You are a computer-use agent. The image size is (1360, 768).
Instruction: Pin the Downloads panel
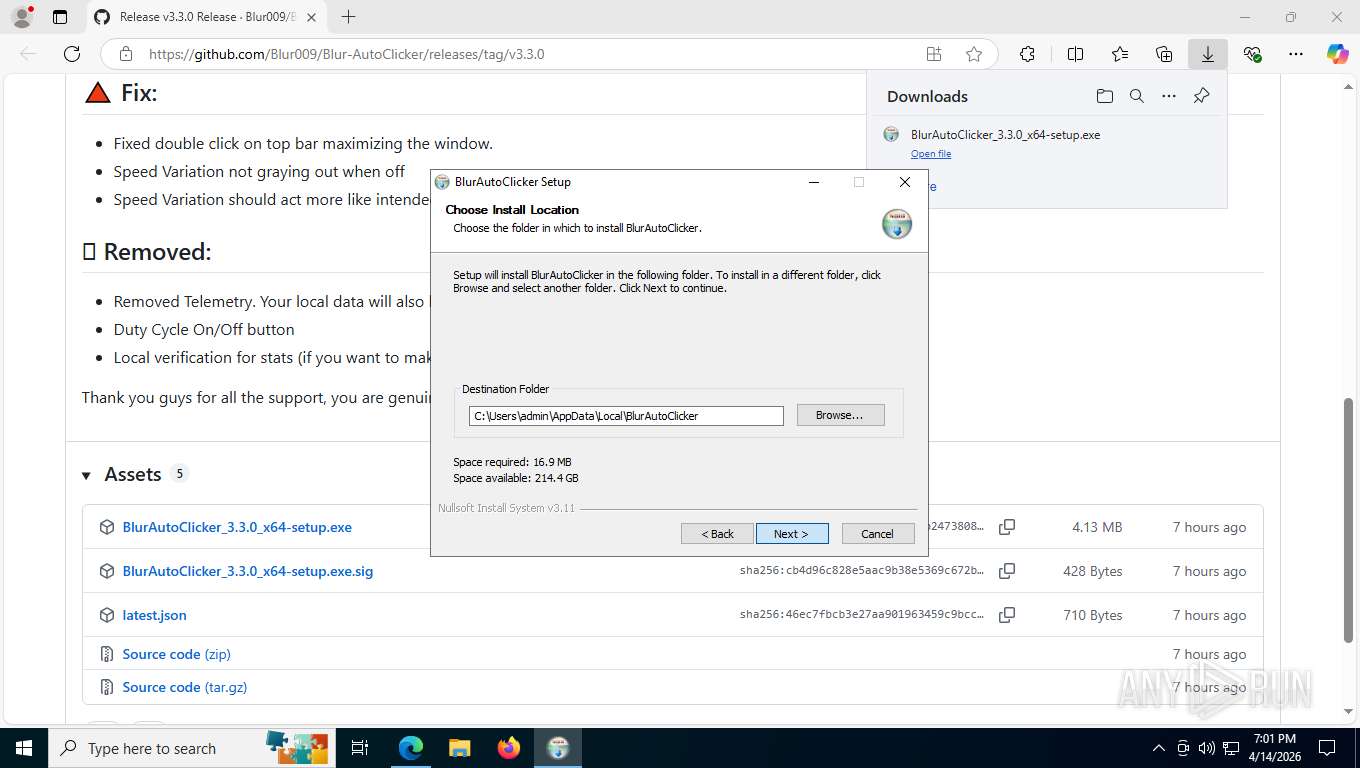(x=1201, y=96)
